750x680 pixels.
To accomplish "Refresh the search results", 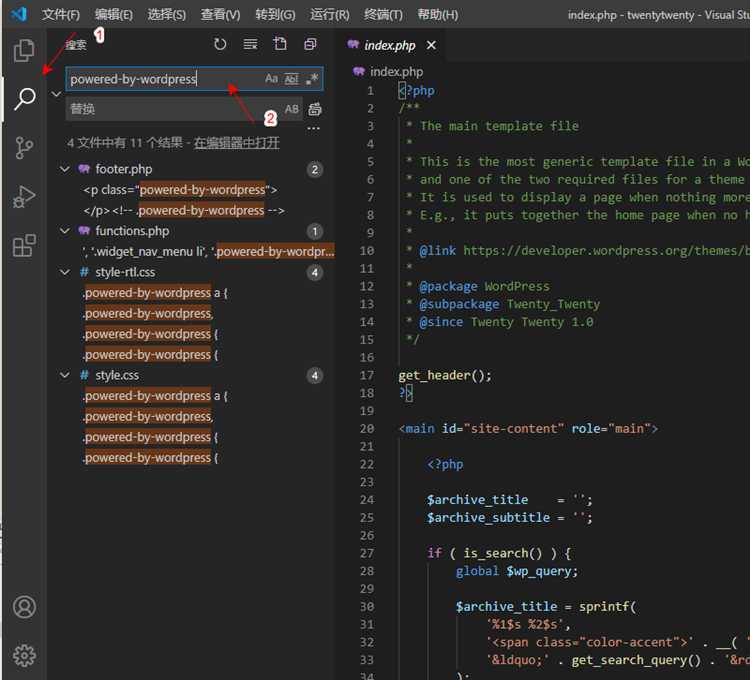I will [220, 45].
